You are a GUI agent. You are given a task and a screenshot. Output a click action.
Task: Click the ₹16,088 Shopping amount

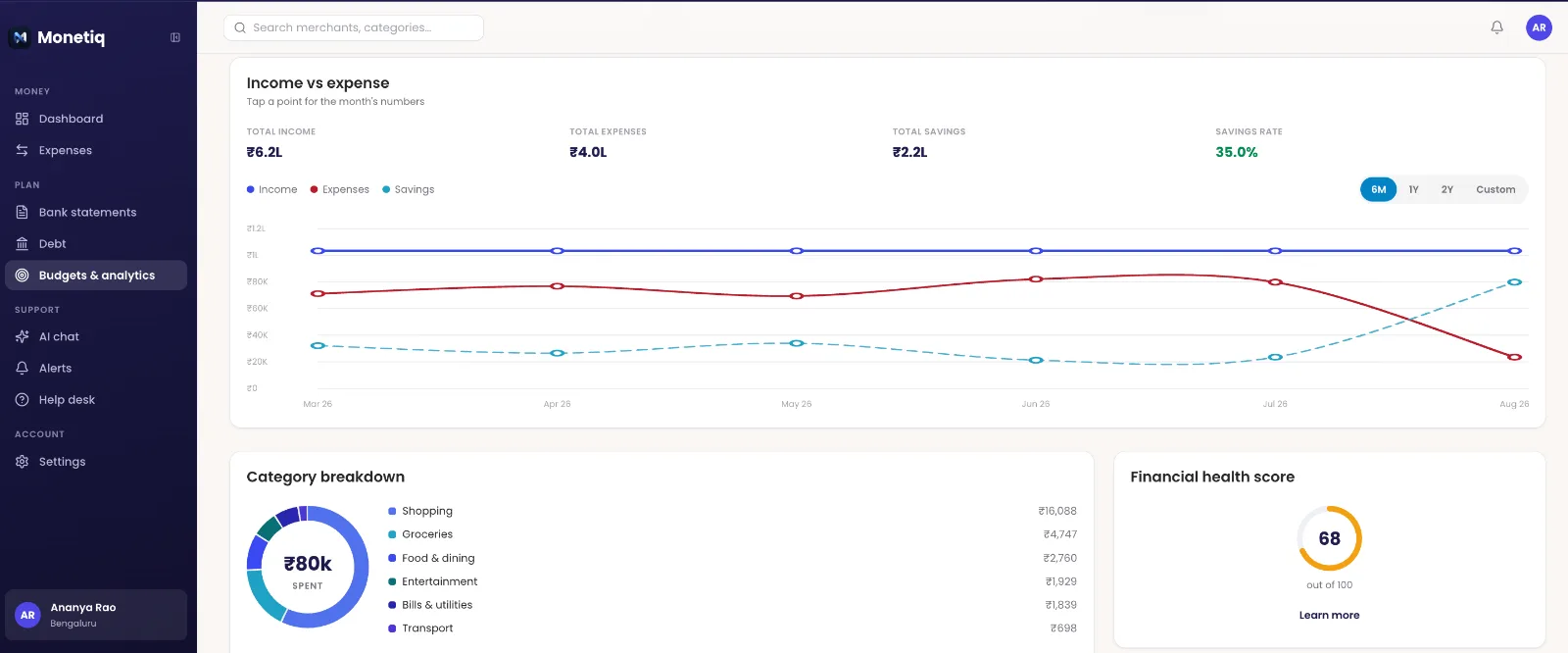pyautogui.click(x=1057, y=511)
